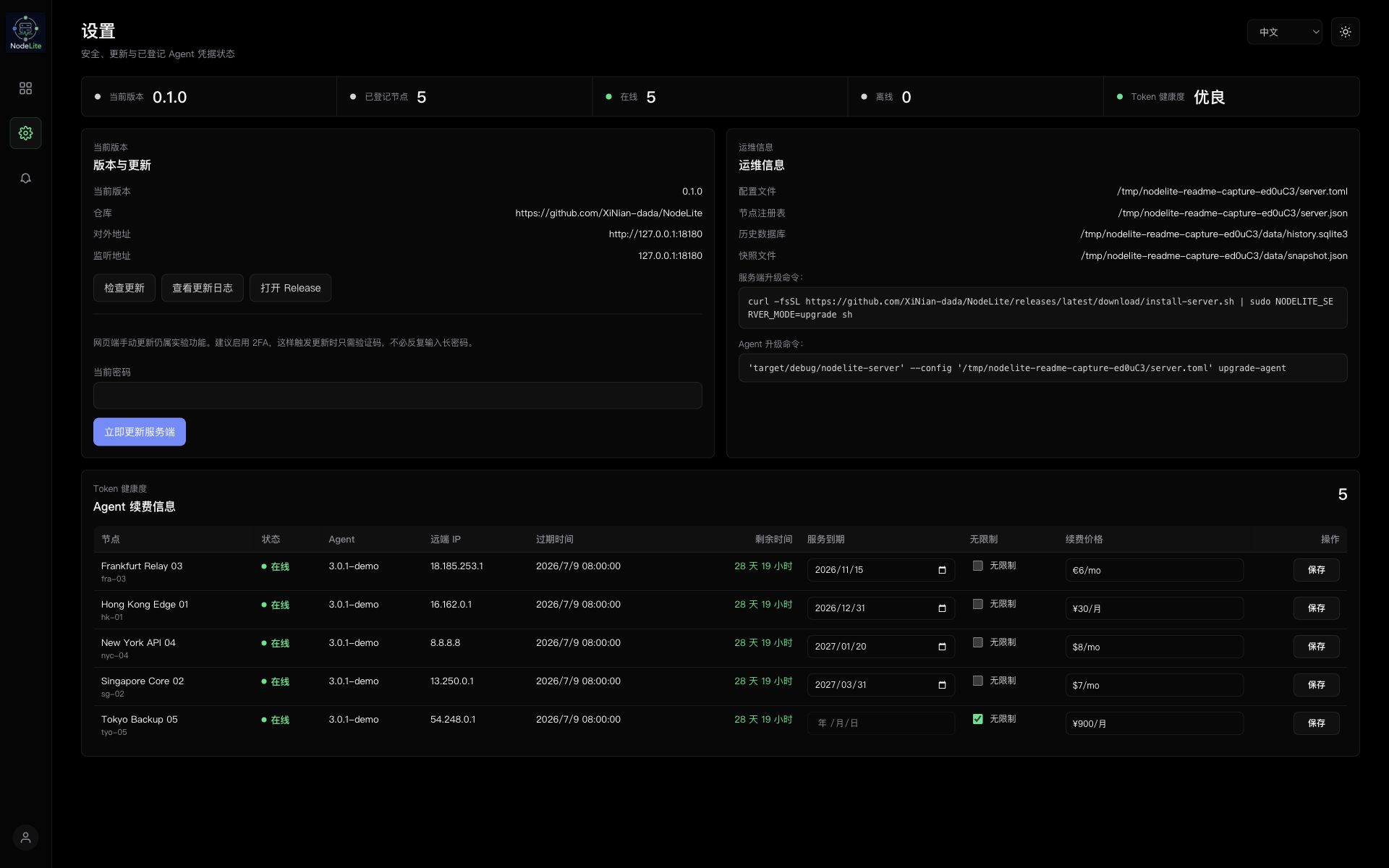
Task: Click the server.toml config file path
Action: (1232, 192)
